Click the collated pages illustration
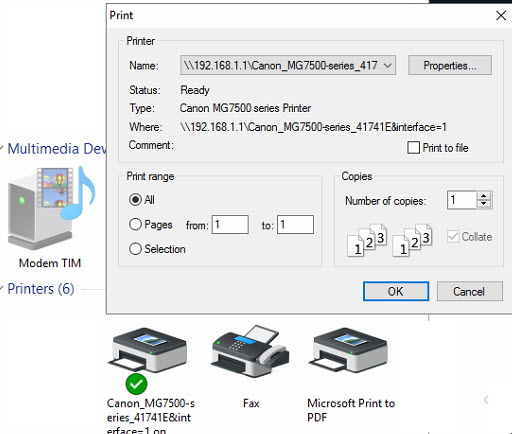521x434 pixels. [x=390, y=240]
